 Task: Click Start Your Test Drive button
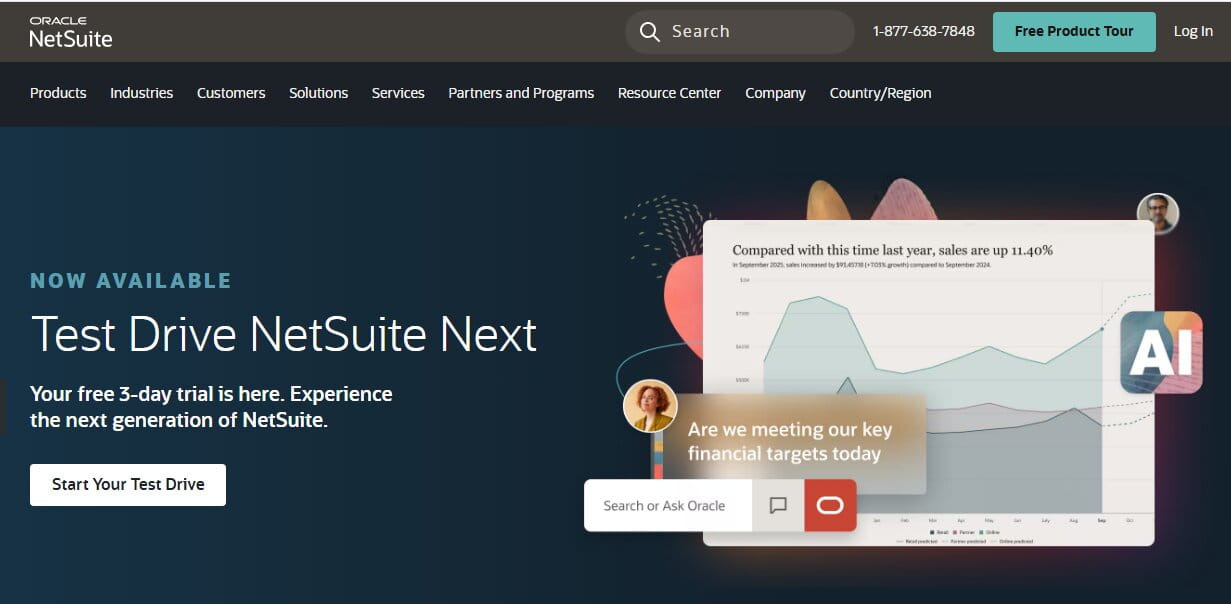point(128,484)
